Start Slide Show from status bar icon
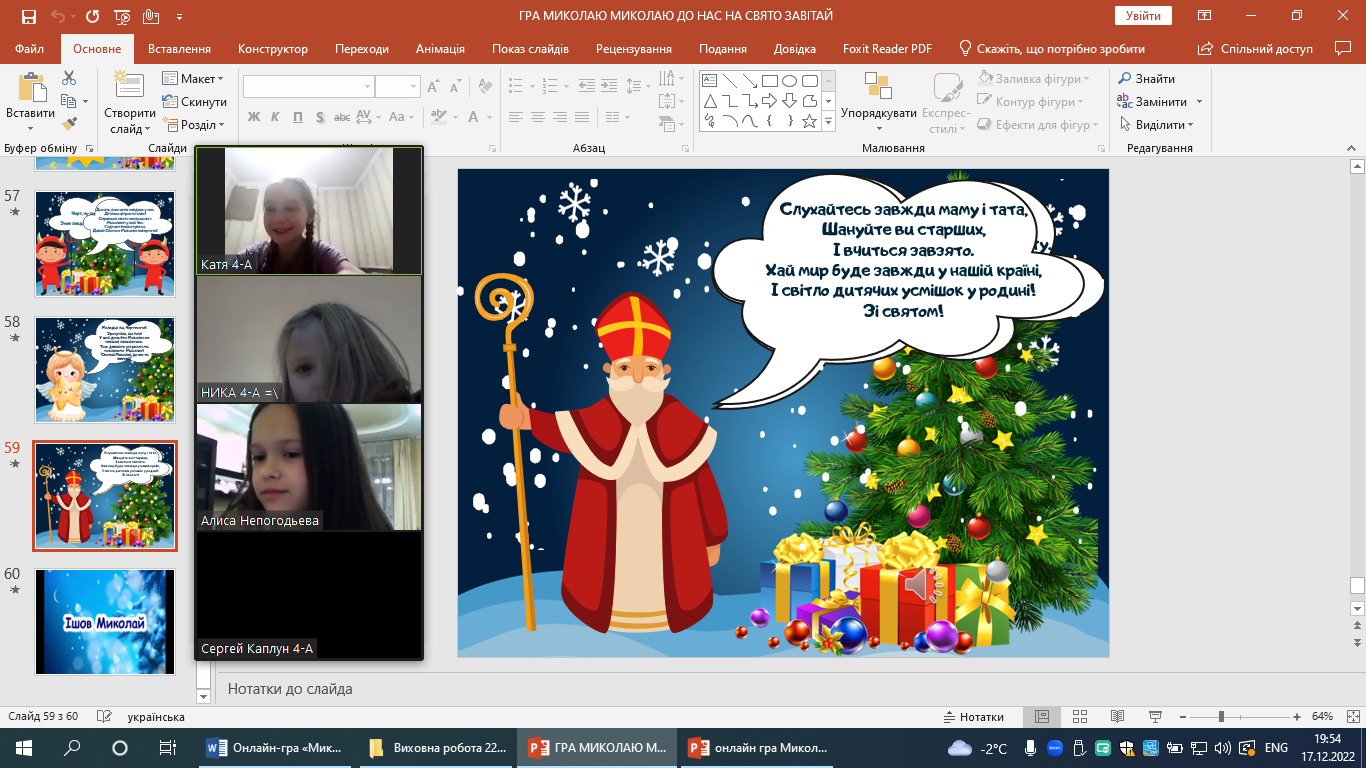This screenshot has height=768, width=1366. tap(1156, 717)
